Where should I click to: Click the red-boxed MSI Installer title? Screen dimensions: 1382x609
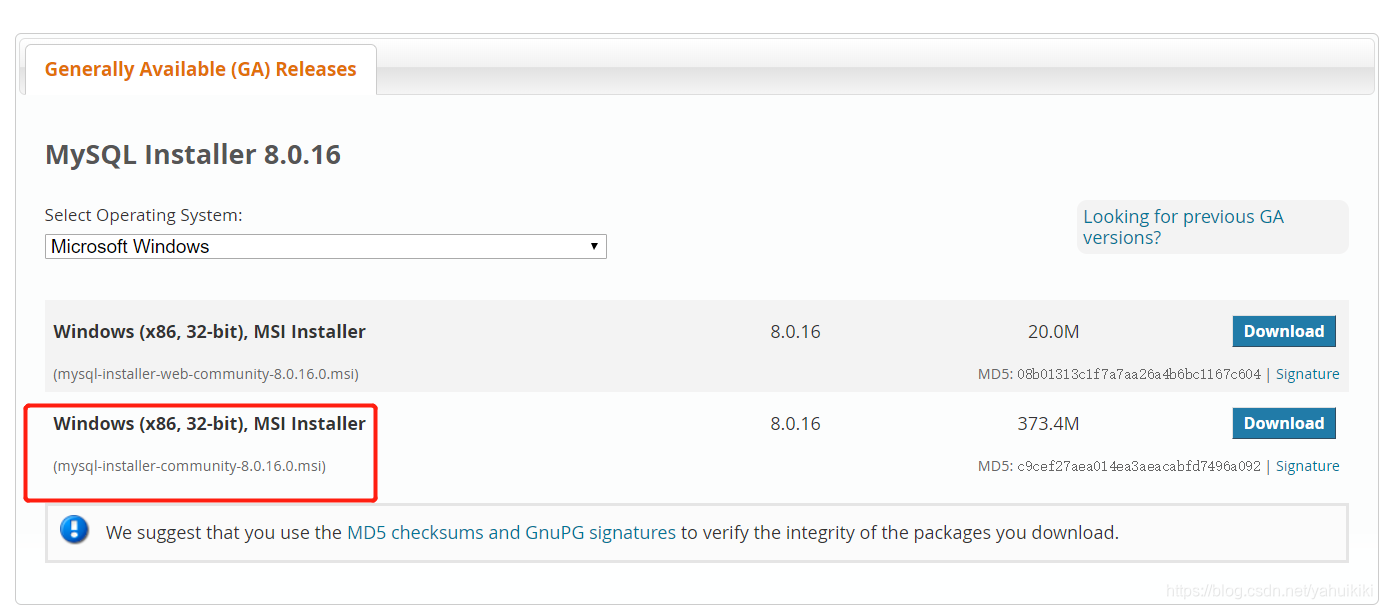[209, 424]
